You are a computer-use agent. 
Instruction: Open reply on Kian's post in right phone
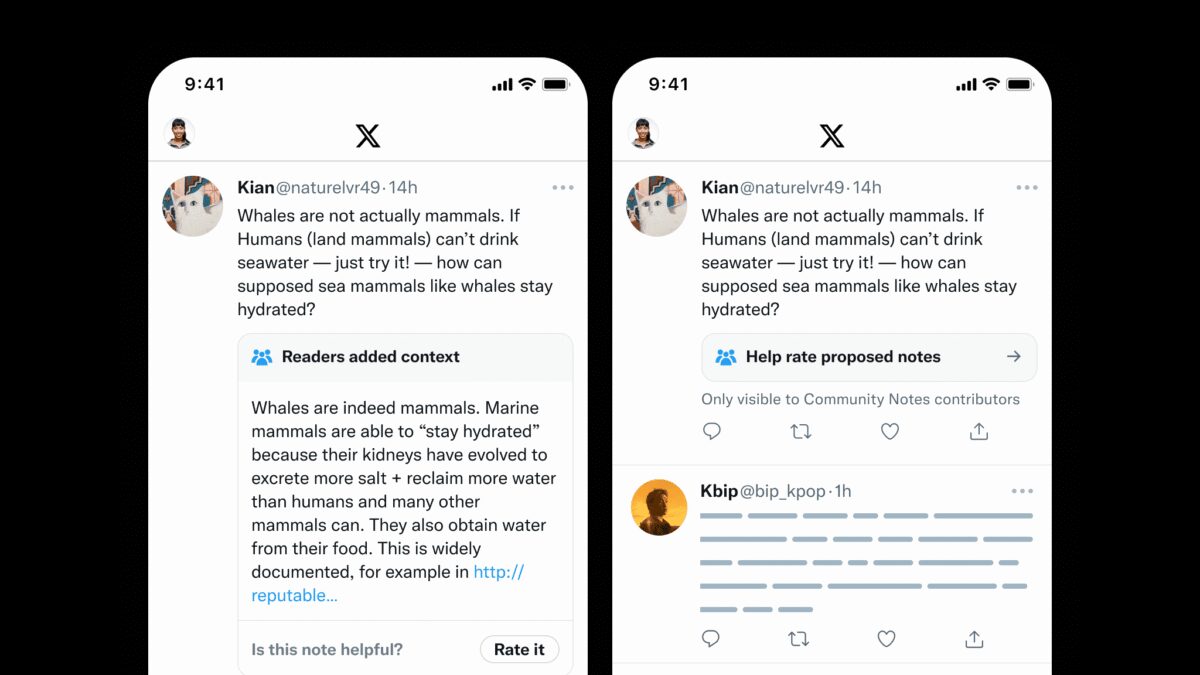pos(712,431)
